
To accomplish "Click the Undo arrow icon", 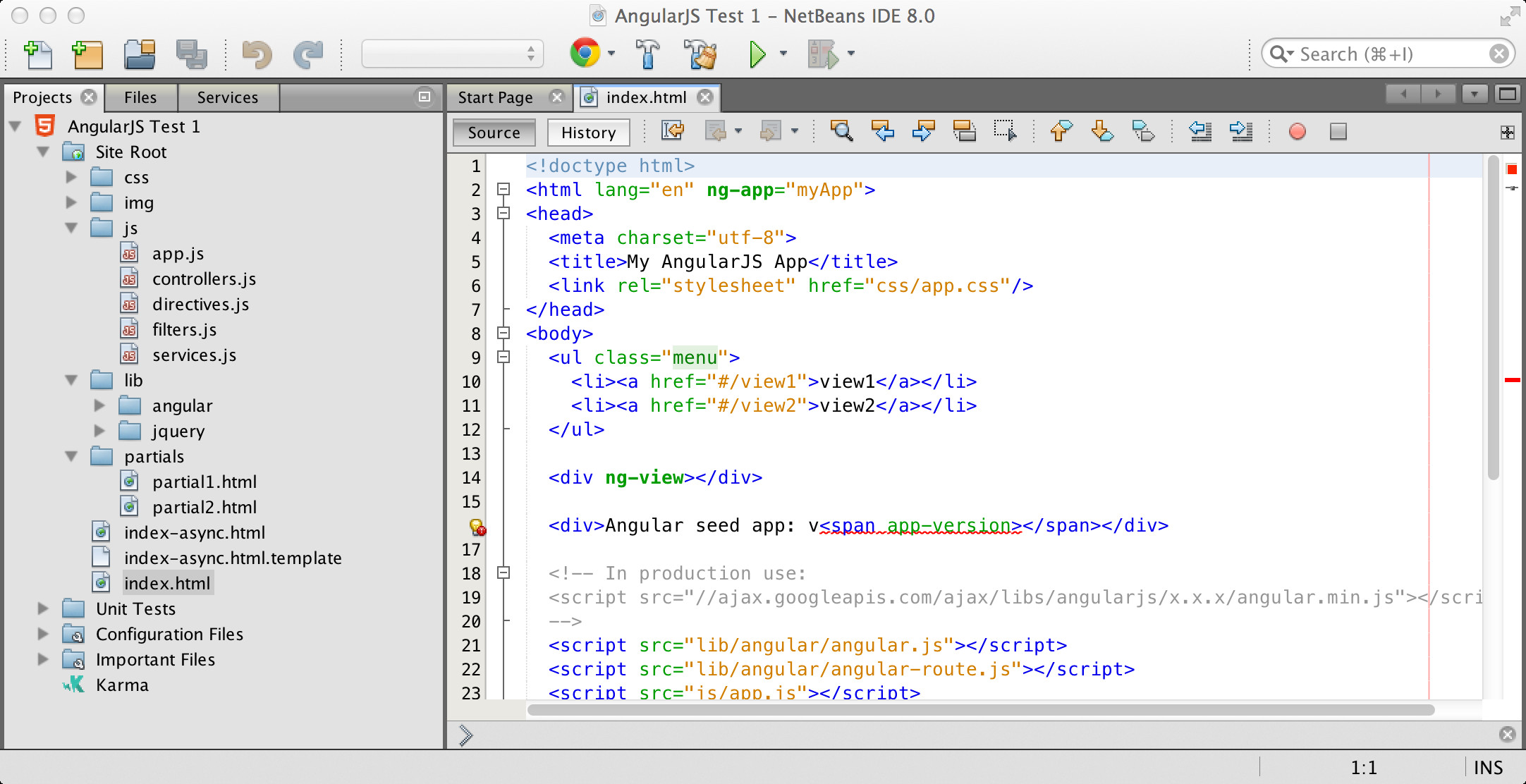I will (257, 54).
